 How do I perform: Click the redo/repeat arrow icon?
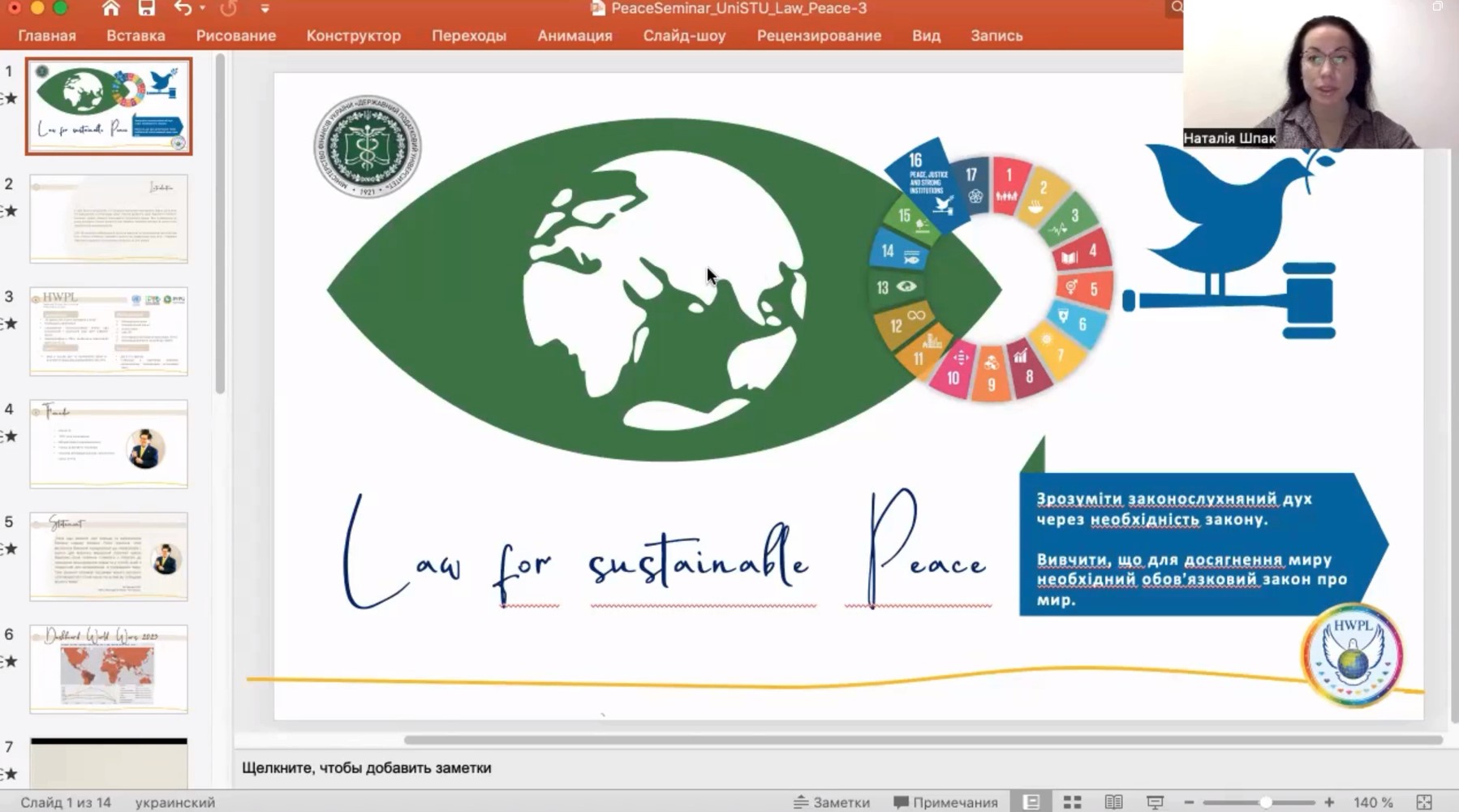[229, 8]
